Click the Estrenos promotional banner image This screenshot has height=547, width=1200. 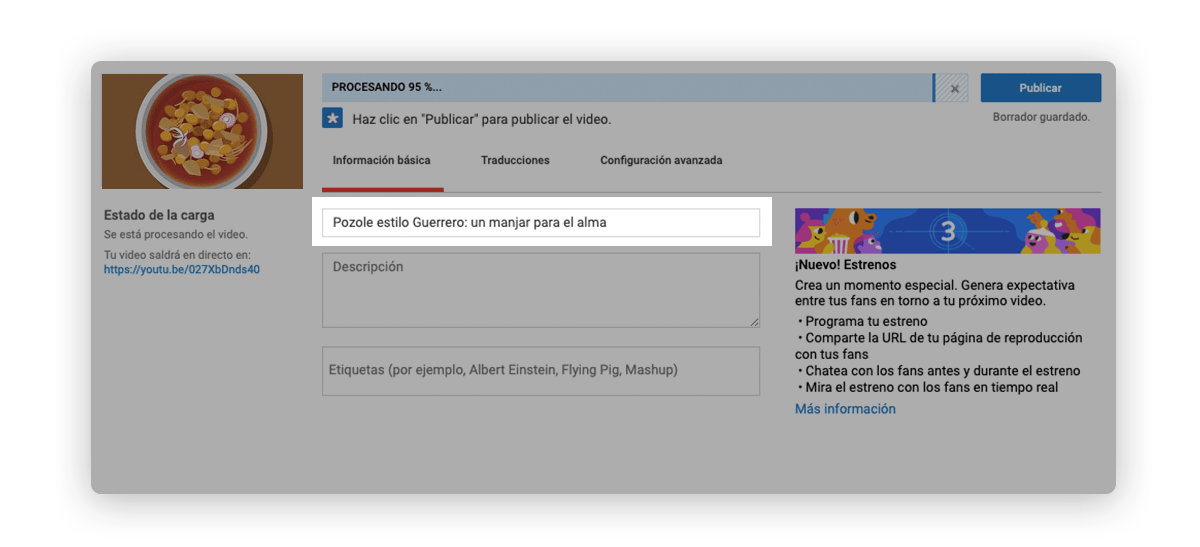tap(947, 231)
